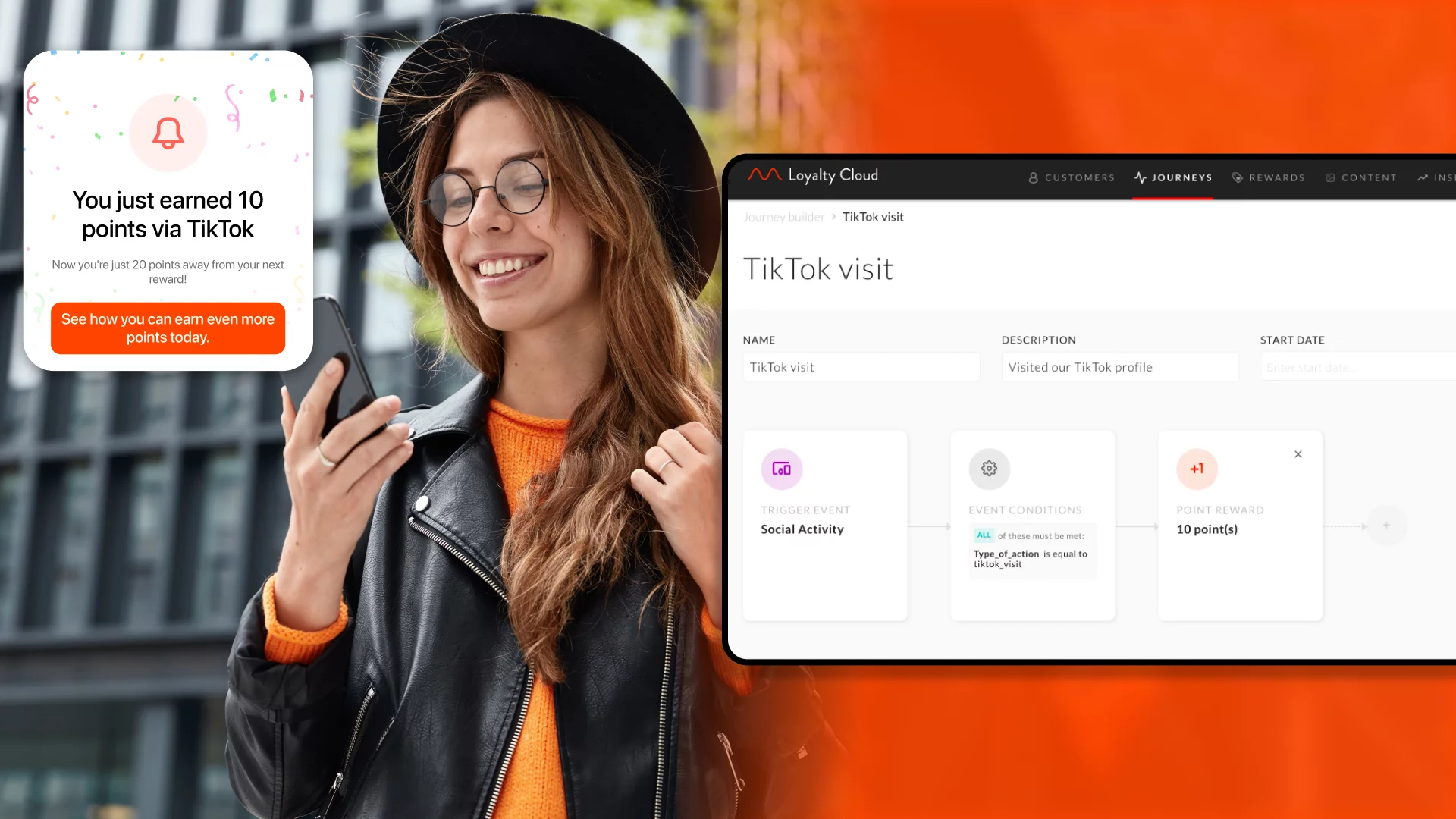This screenshot has width=1456, height=819.
Task: Click the Journeys tab
Action: coord(1172,178)
